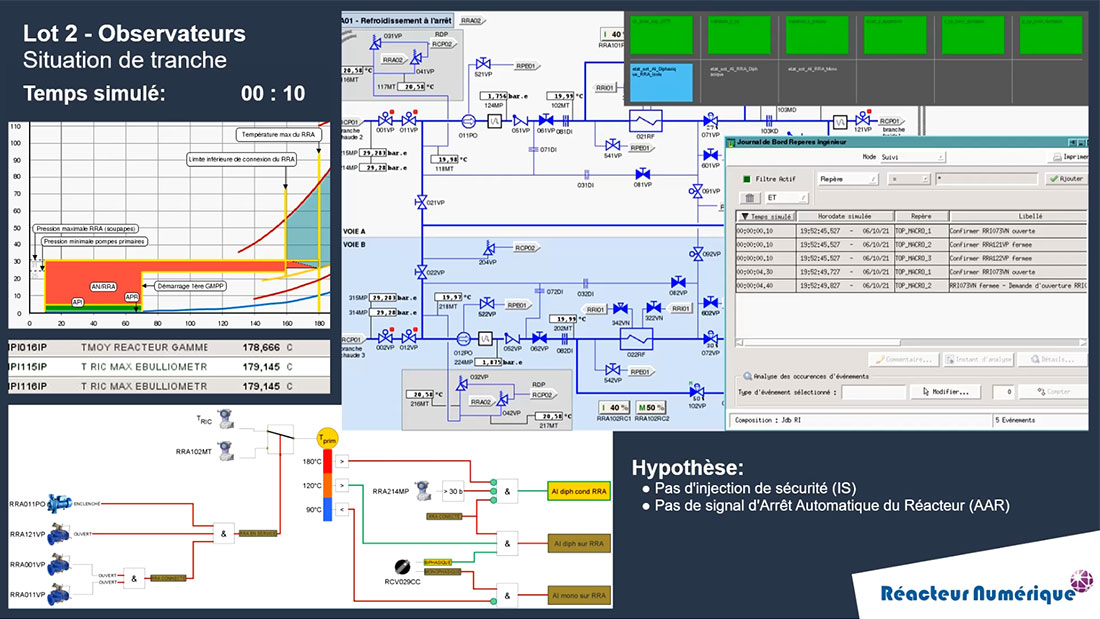Select valve 081VP on bypass line

643,173
